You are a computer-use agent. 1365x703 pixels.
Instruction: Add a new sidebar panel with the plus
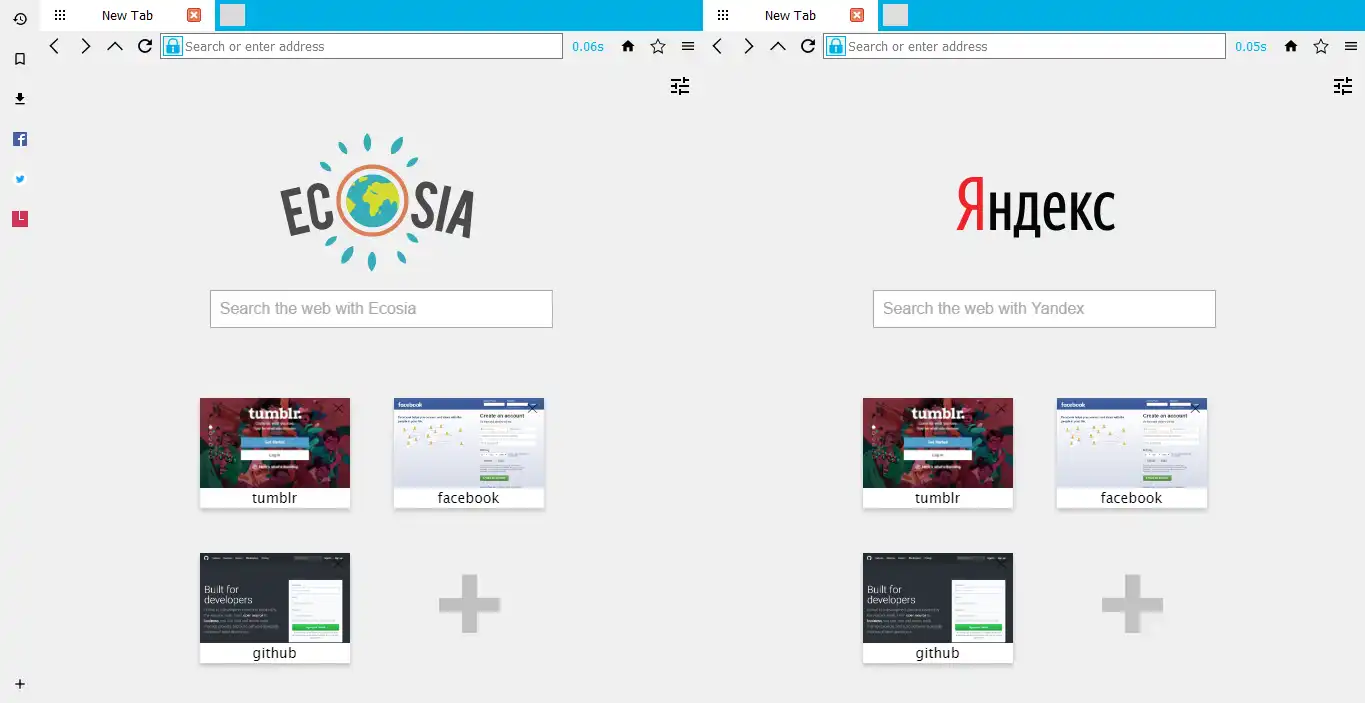20,684
